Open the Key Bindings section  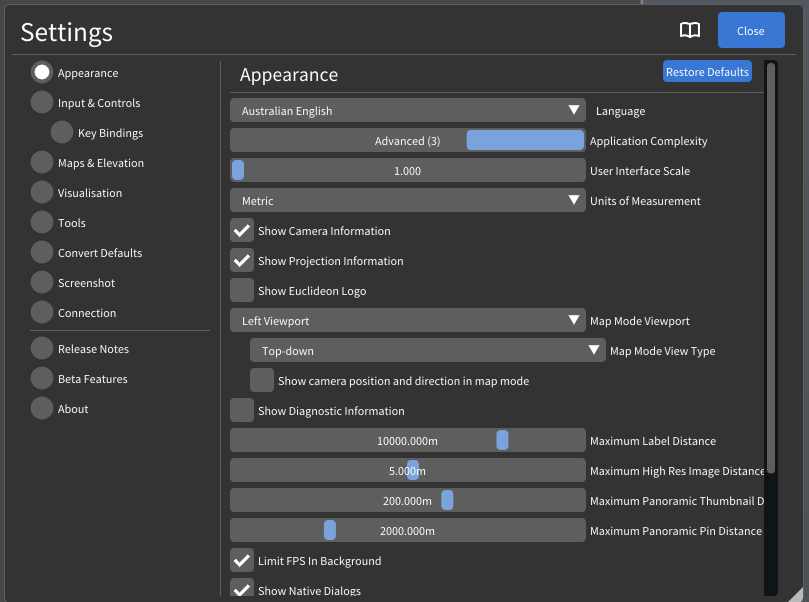tap(98, 133)
